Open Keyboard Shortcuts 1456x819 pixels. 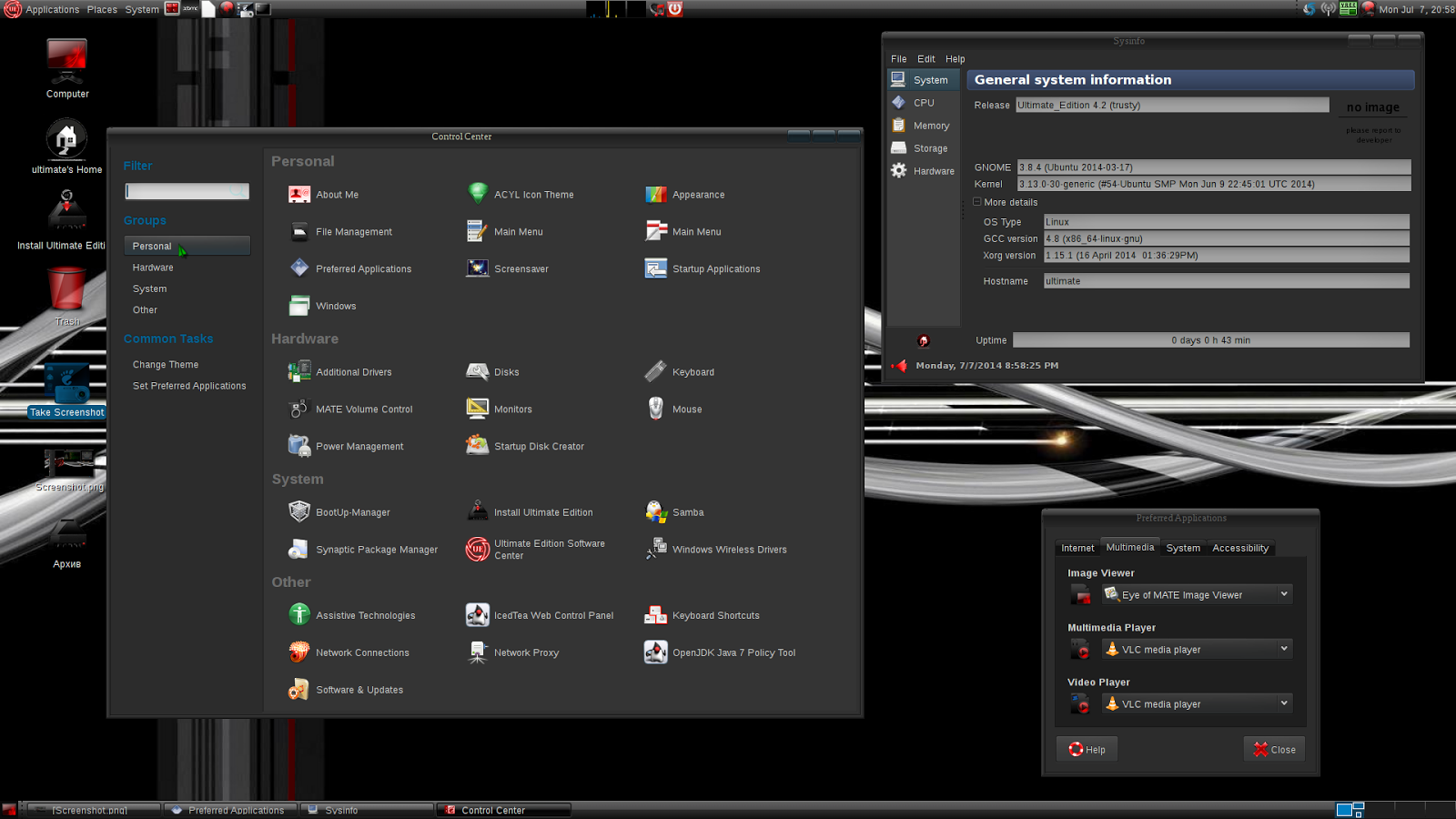[x=703, y=616]
